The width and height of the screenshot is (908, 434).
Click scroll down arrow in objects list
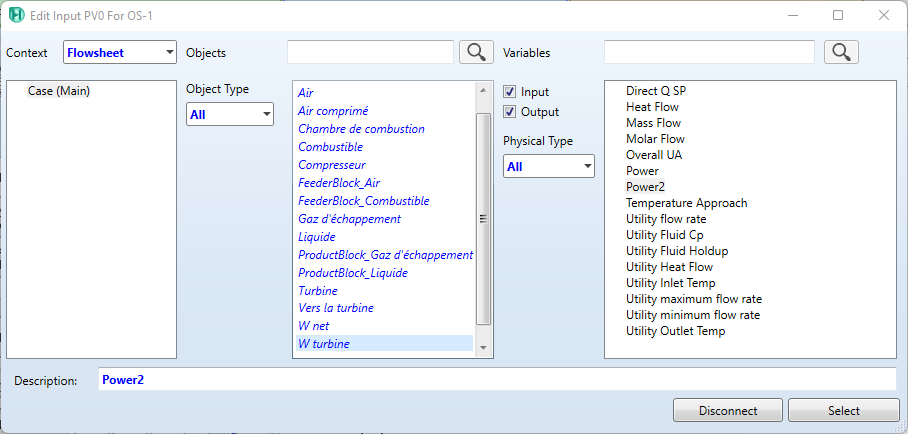pos(483,347)
